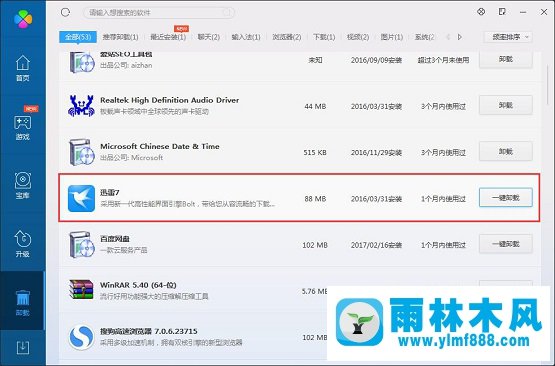Viewport: 555px width, 366px height.
Task: Click the 爱站SEO工具包 installer icon
Action: (81, 62)
